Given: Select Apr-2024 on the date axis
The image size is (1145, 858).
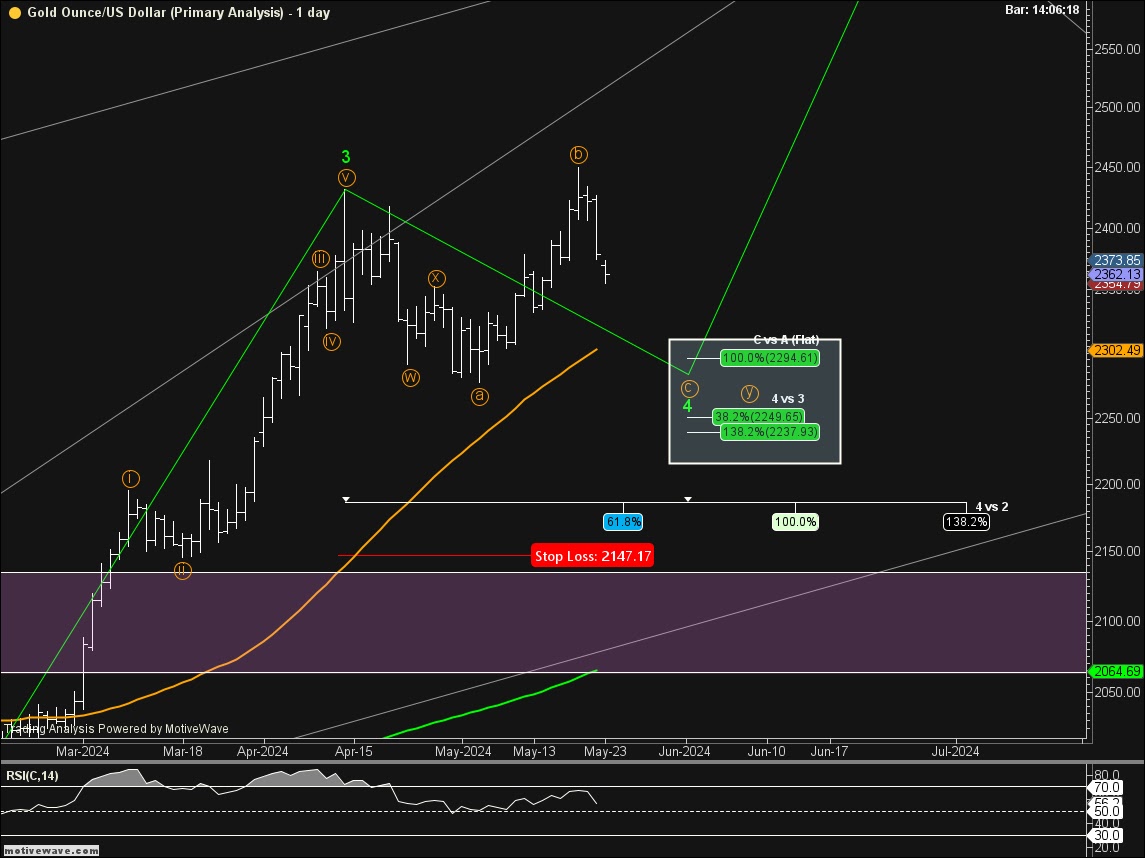Looking at the screenshot, I should coord(263,751).
